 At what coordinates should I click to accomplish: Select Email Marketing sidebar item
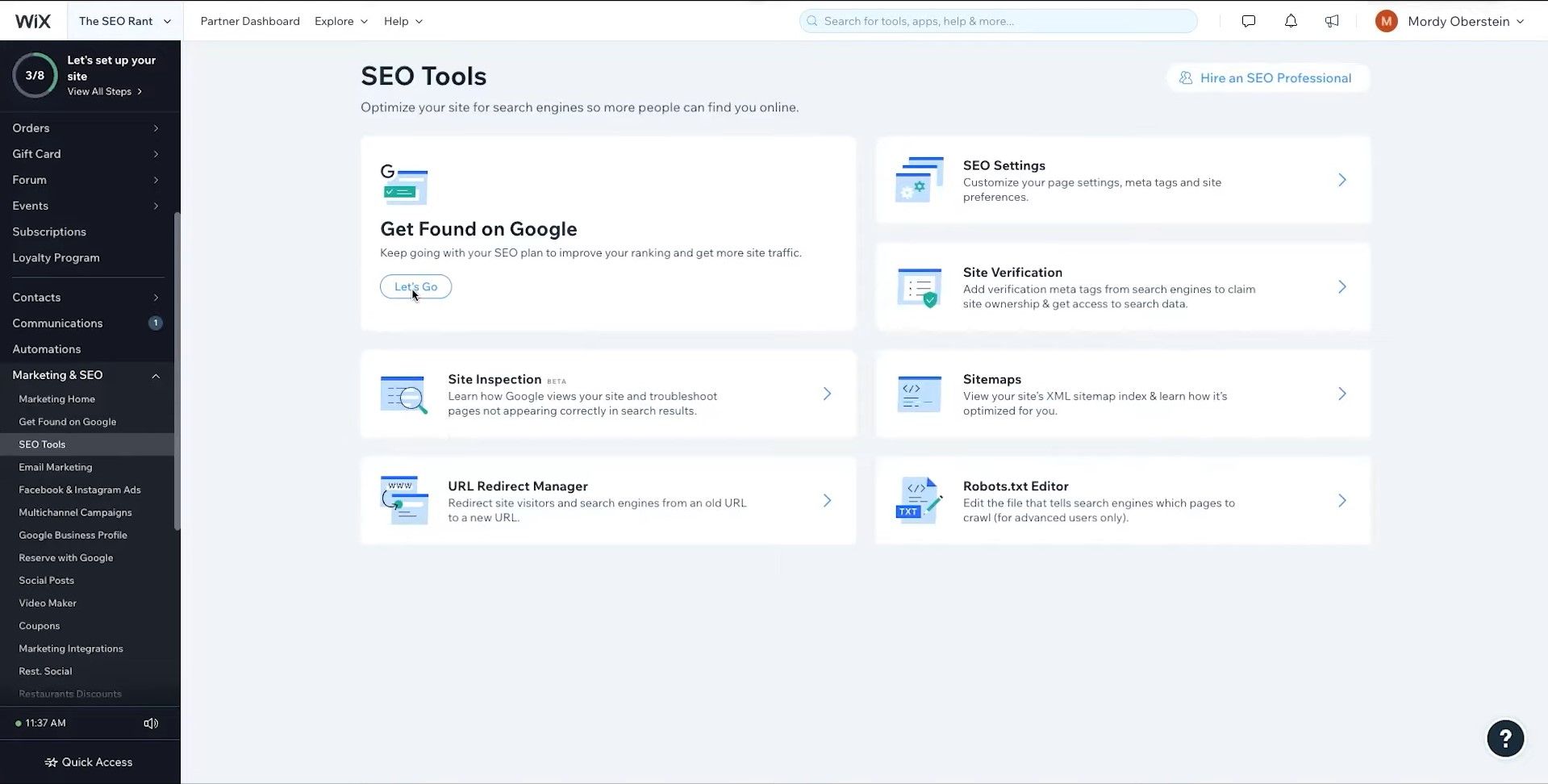click(x=56, y=467)
